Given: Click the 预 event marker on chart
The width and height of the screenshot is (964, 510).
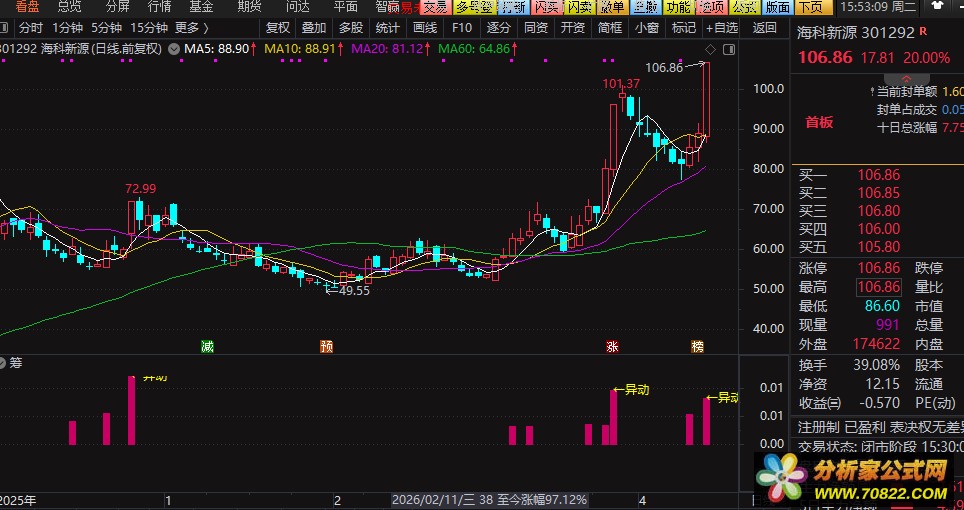Looking at the screenshot, I should (327, 347).
